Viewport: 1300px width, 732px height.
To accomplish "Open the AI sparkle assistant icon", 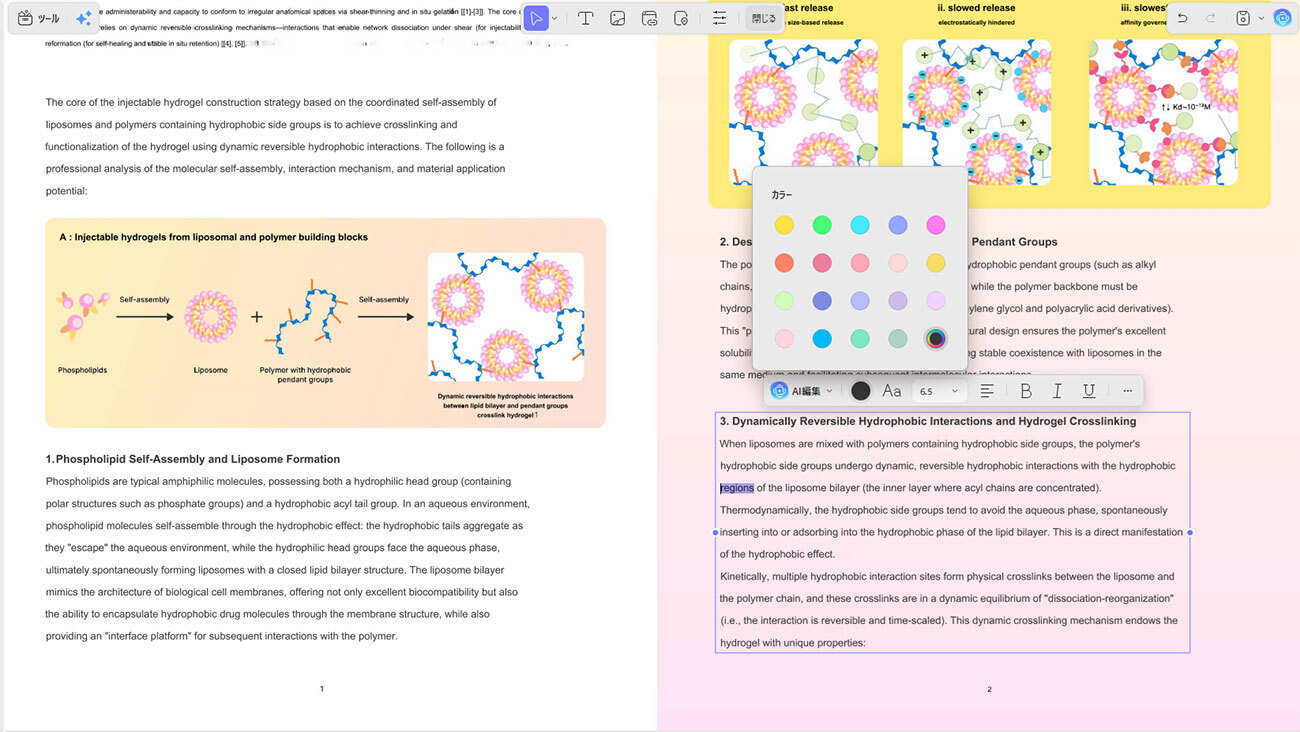I will [84, 18].
